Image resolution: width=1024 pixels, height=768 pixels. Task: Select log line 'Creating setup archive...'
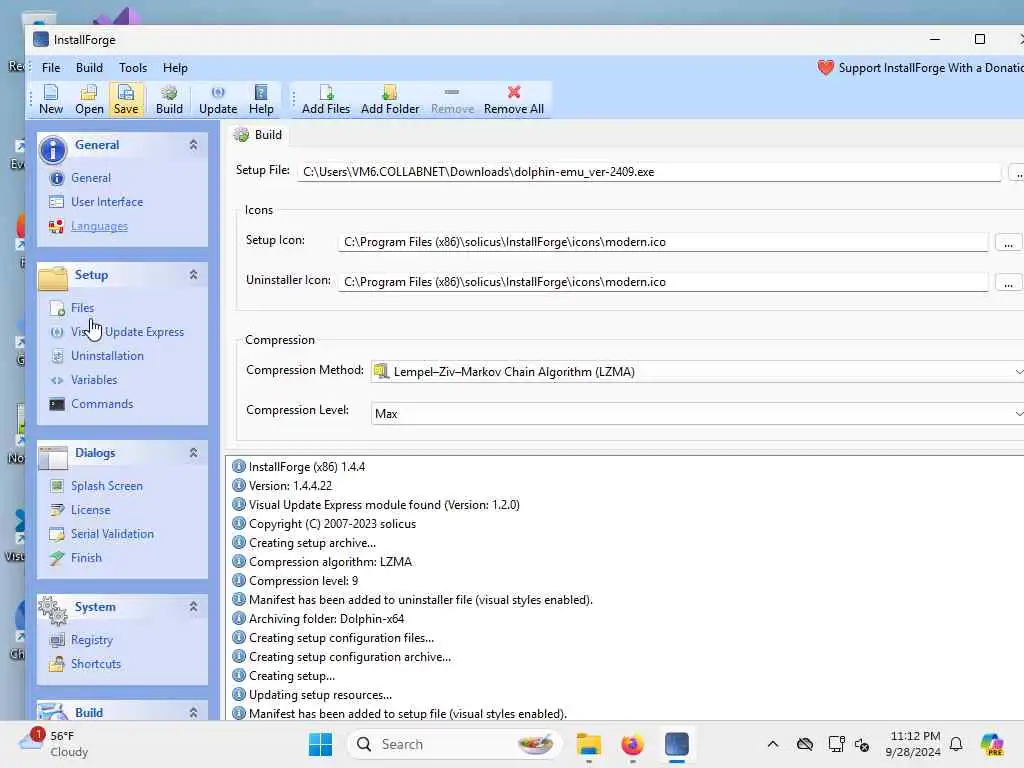point(312,543)
